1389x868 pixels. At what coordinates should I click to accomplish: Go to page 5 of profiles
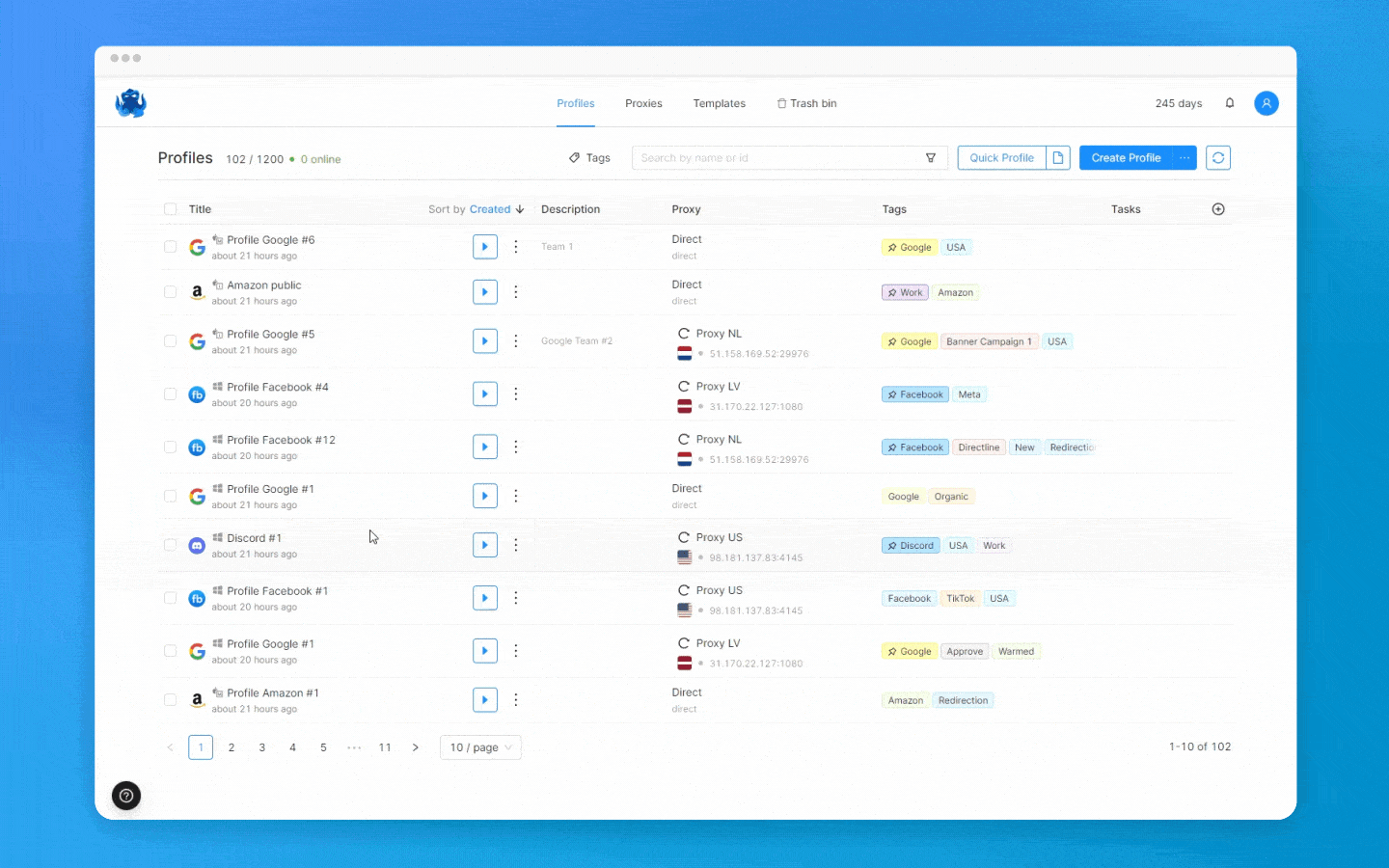tap(323, 746)
